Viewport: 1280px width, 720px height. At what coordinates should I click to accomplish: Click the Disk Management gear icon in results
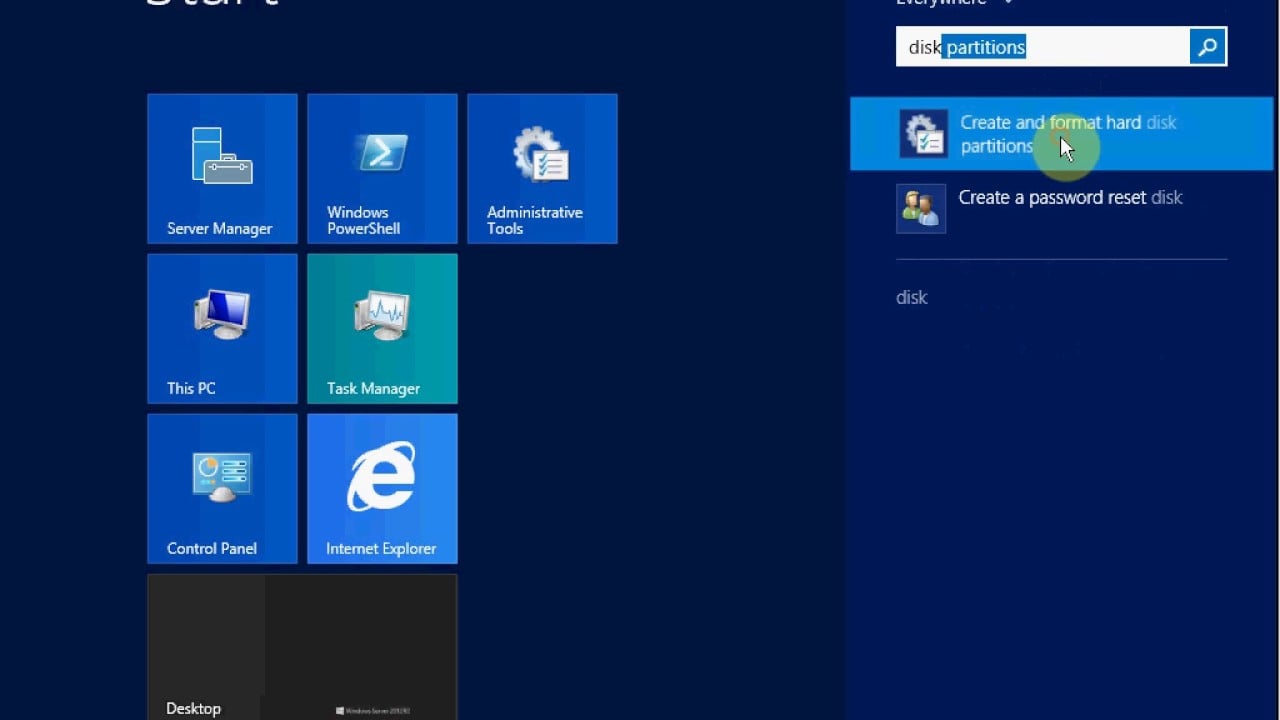[921, 133]
